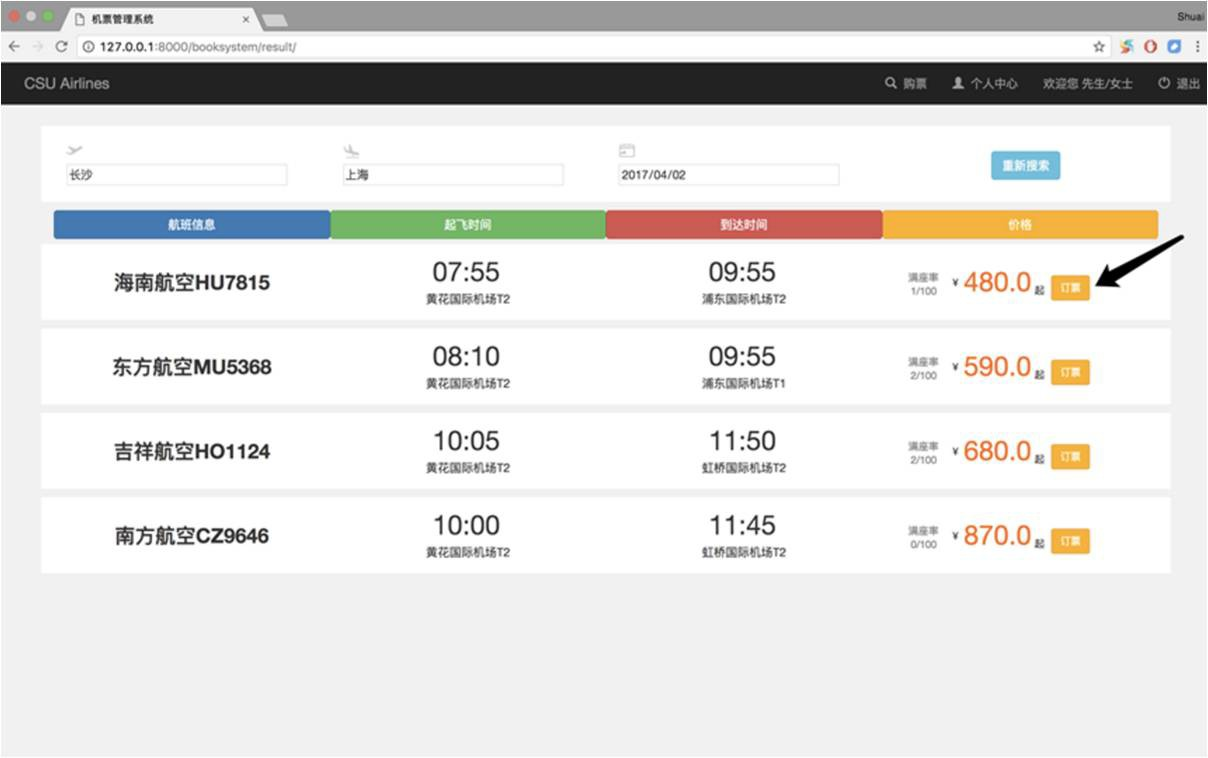Click the departure plane icon
1208x758 pixels.
tap(74, 150)
